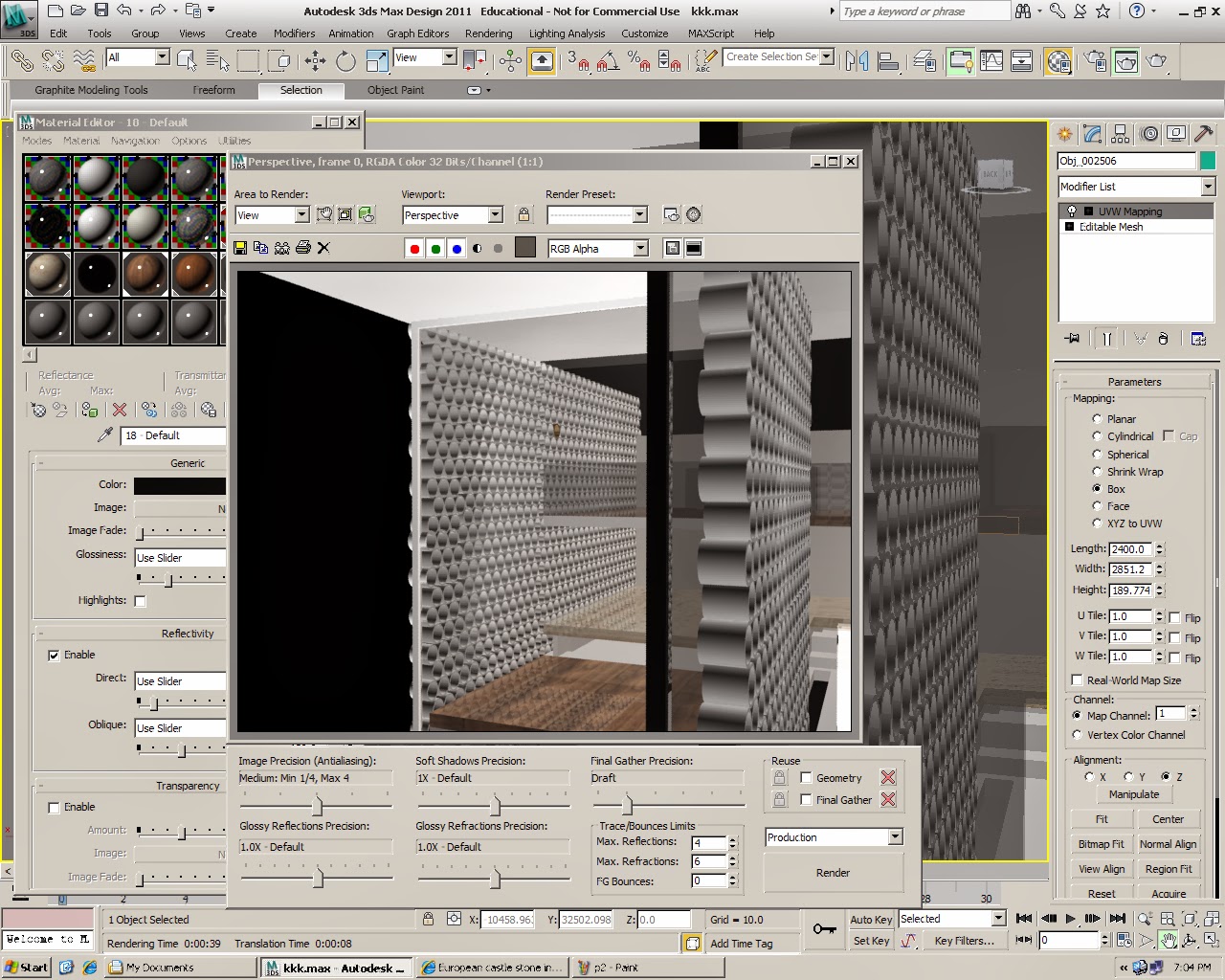Activate the Select and Uniform Scale tool
This screenshot has height=980, width=1225.
(377, 61)
